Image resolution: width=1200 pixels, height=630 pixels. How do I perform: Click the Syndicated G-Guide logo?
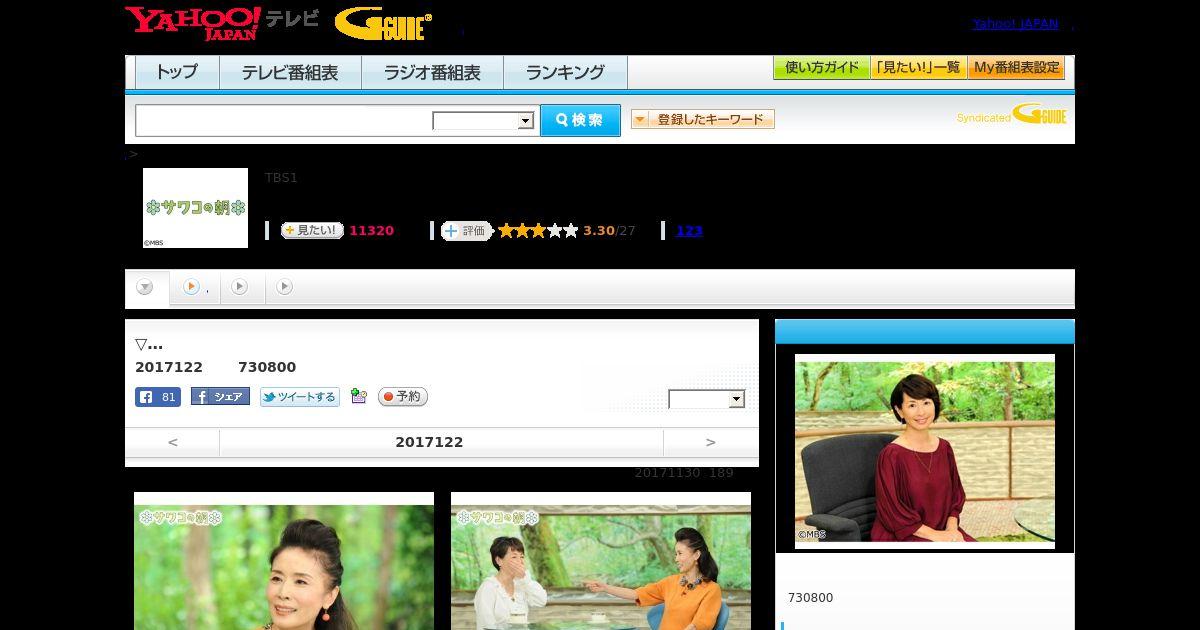point(1012,114)
